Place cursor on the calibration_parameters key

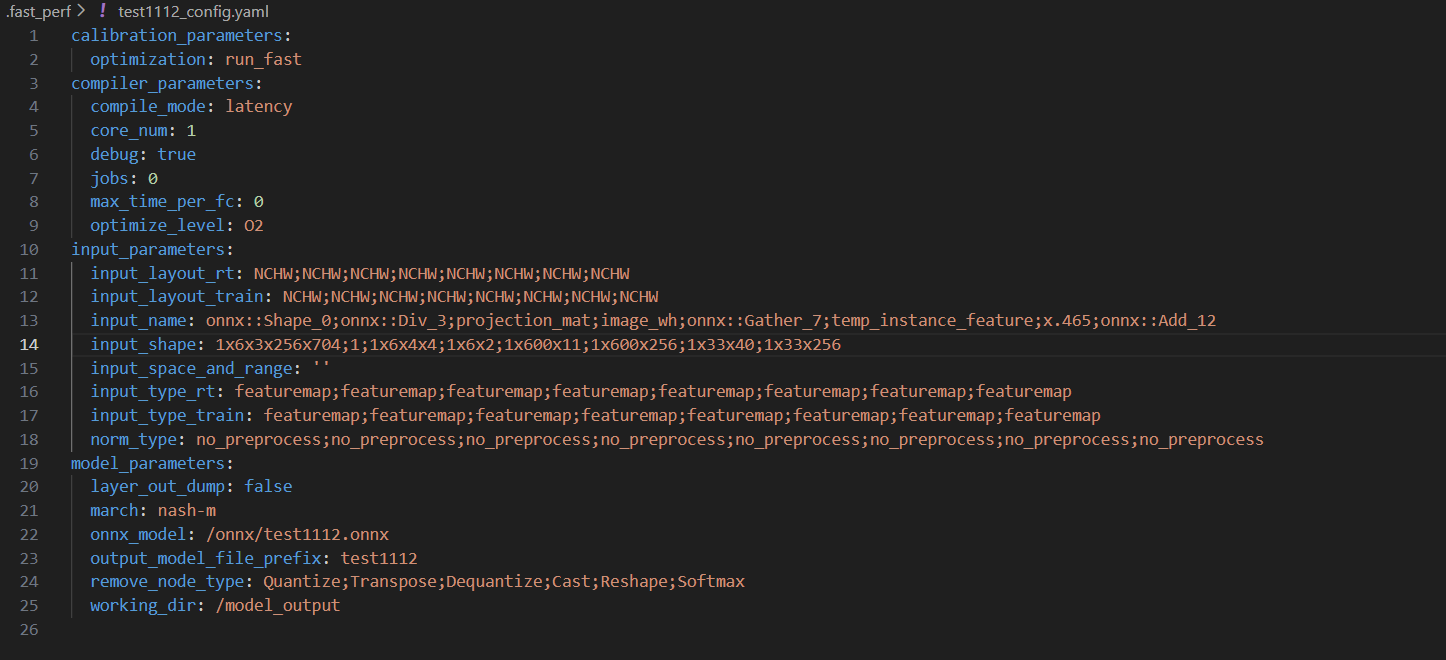pos(163,36)
